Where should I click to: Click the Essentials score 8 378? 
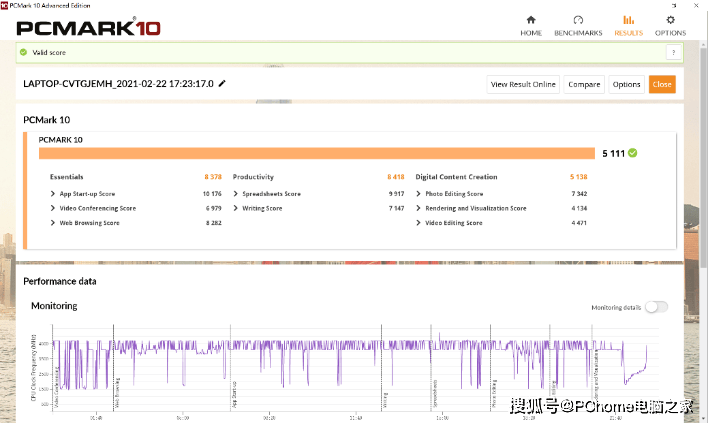(x=213, y=177)
